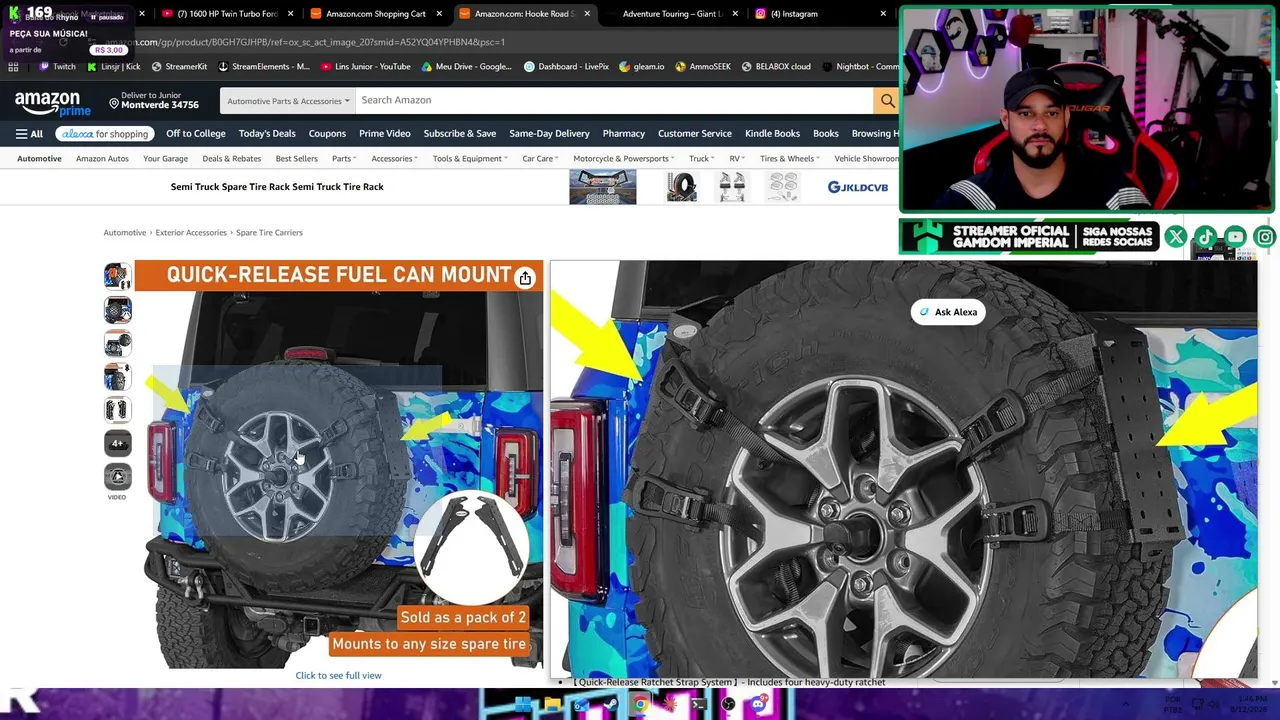Open the Twitch bookmark

click(x=57, y=67)
